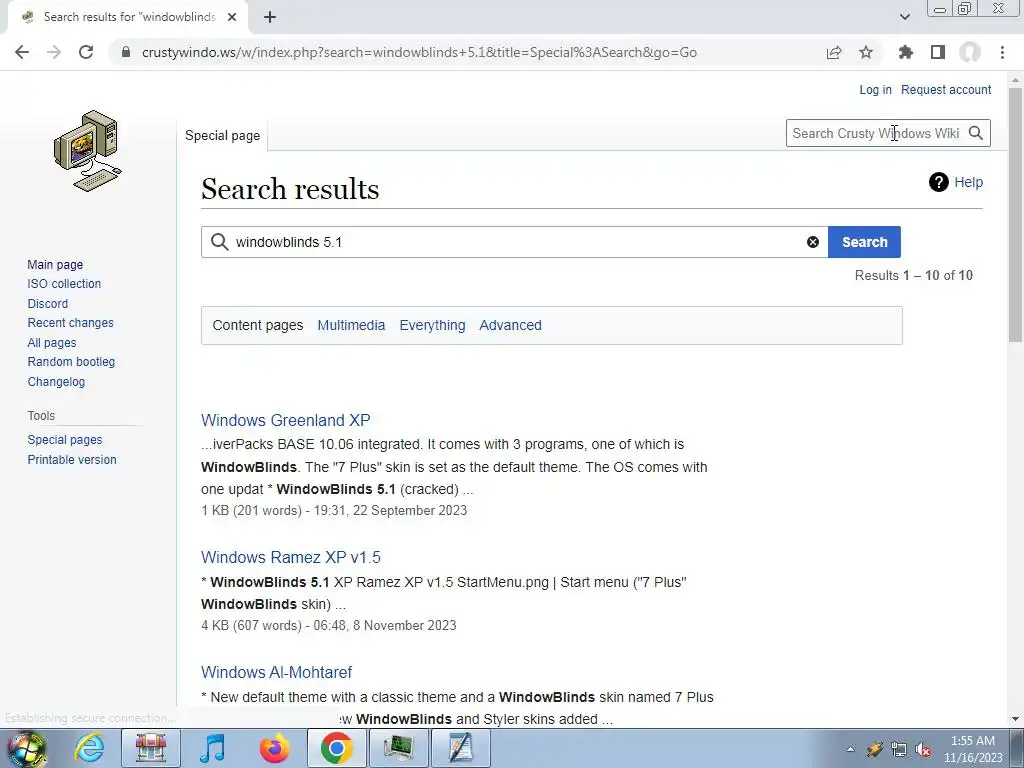Open the WinRAR books taskbar app
Viewport: 1024px width, 768px height.
pos(150,748)
